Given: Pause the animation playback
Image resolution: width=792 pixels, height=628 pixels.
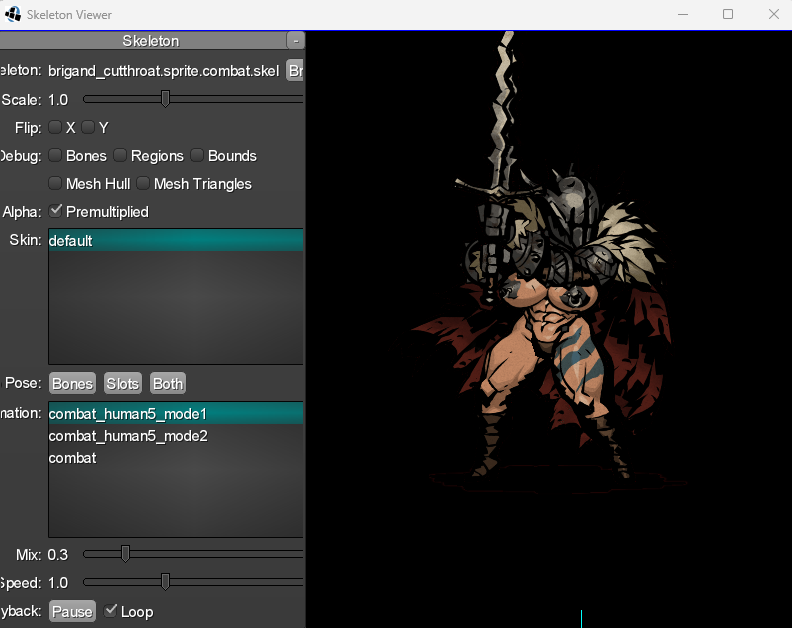Looking at the screenshot, I should (x=72, y=611).
